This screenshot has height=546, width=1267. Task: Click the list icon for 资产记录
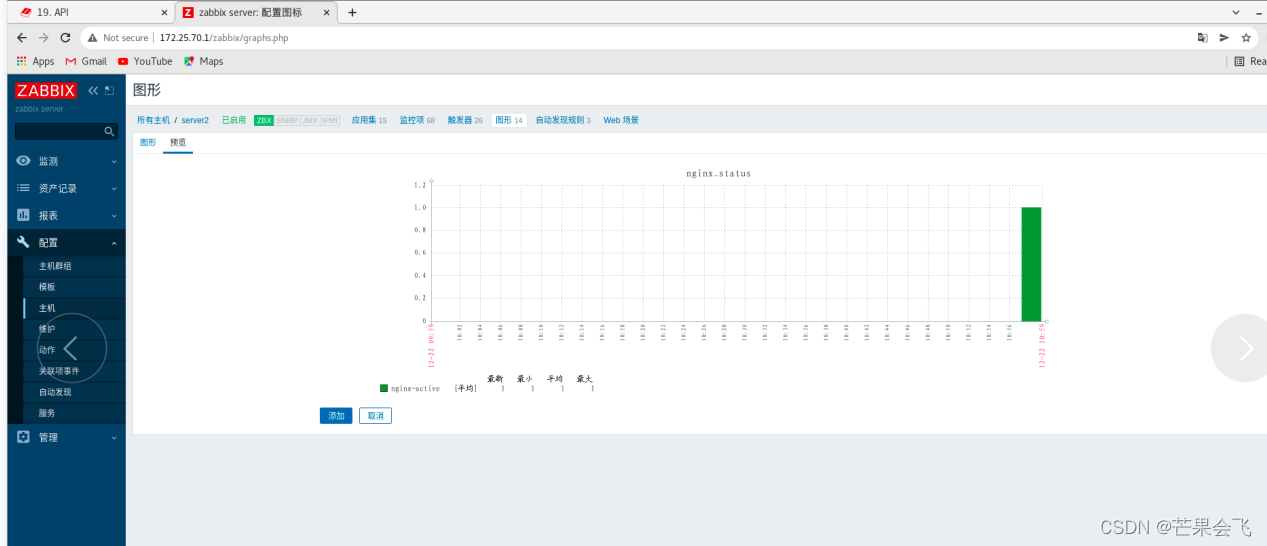pyautogui.click(x=23, y=188)
